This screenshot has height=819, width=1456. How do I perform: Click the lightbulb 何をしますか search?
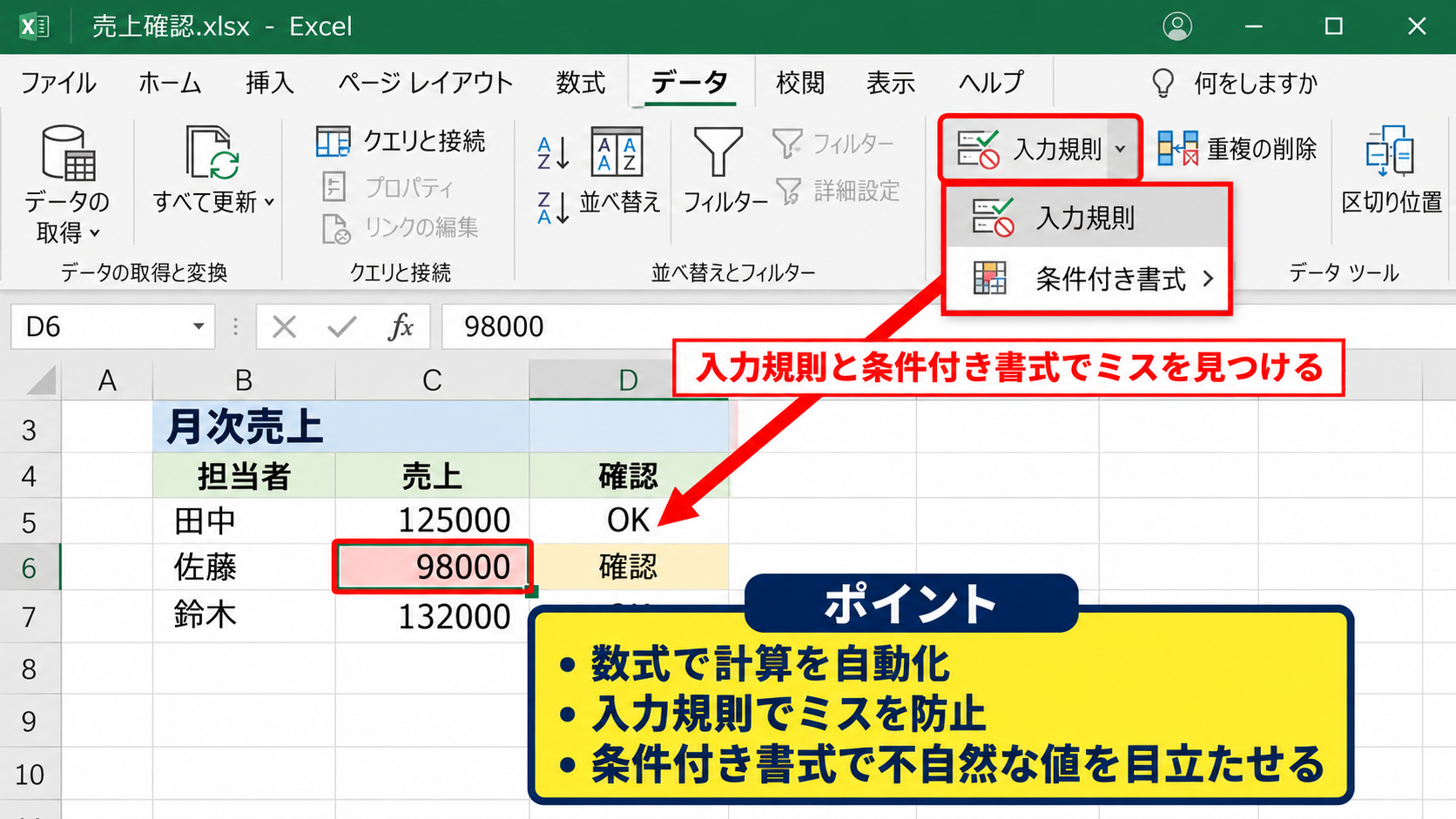(x=1233, y=83)
